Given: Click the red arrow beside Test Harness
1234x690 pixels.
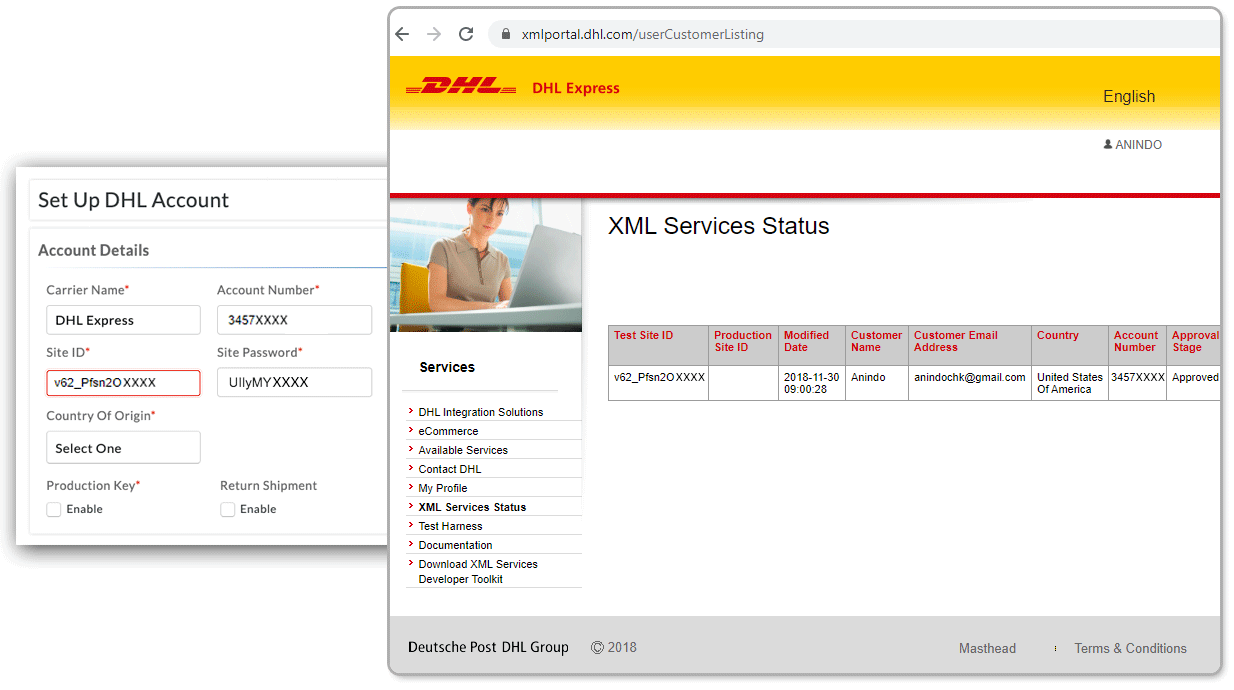Looking at the screenshot, I should point(411,525).
